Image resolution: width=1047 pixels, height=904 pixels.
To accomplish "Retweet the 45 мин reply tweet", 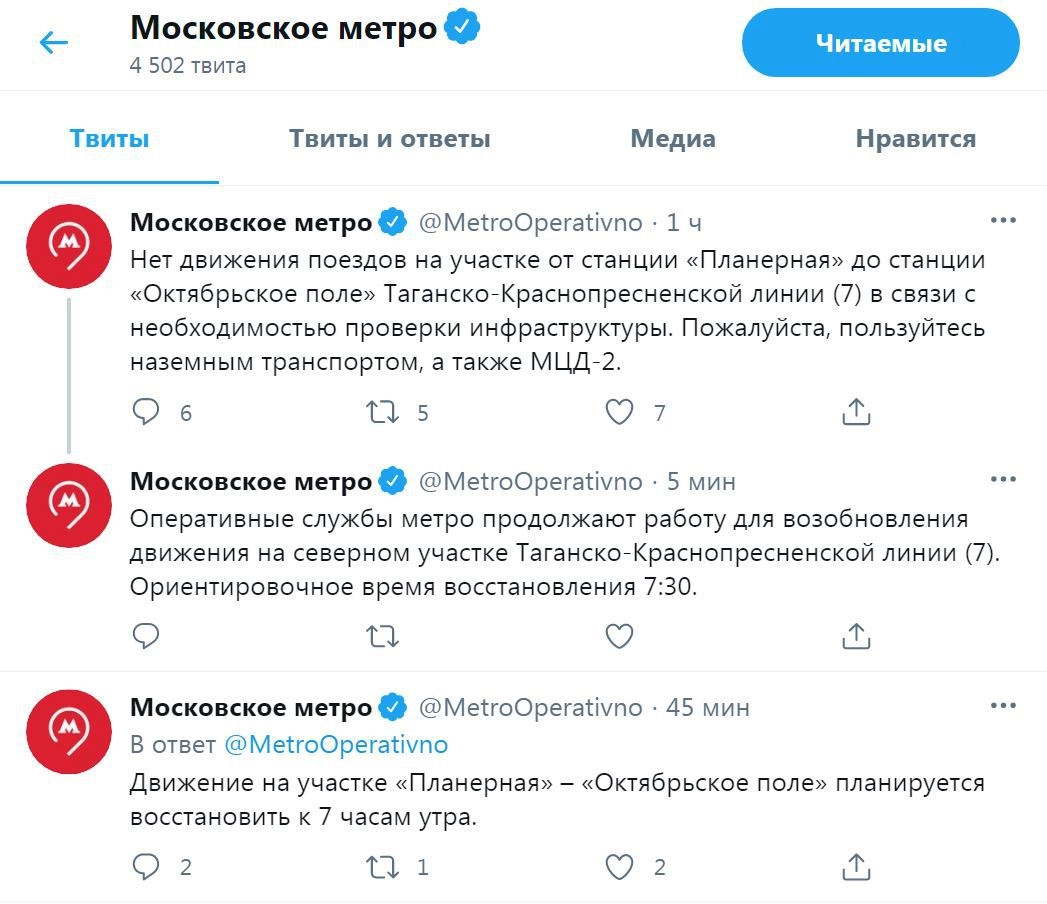I will 383,866.
